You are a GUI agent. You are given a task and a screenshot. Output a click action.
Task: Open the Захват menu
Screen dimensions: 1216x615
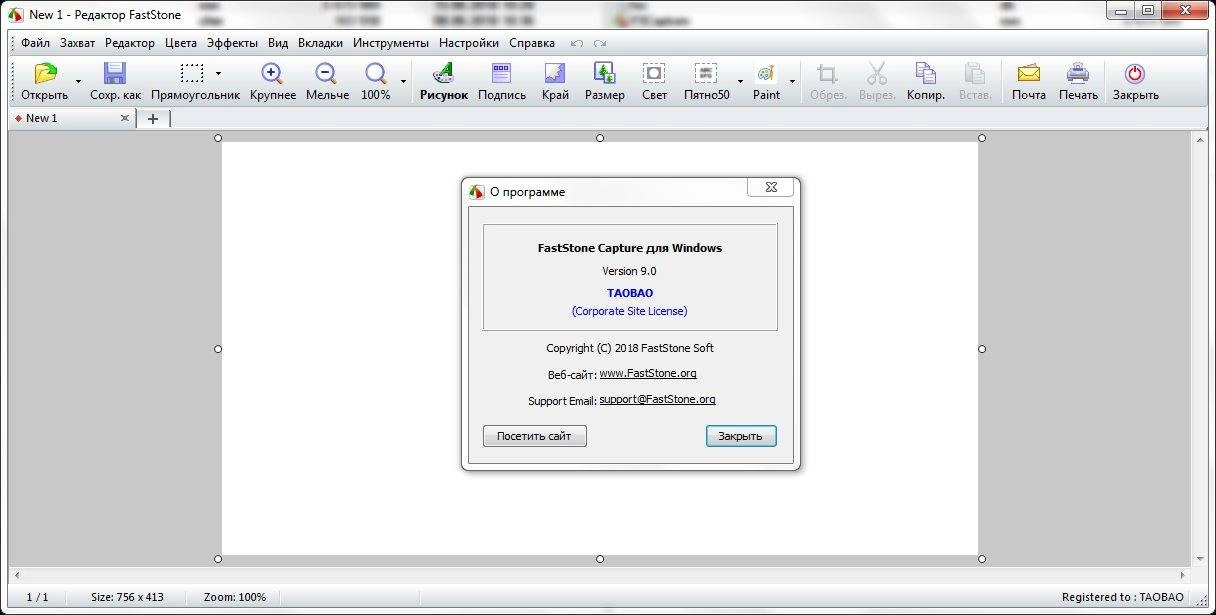point(77,43)
